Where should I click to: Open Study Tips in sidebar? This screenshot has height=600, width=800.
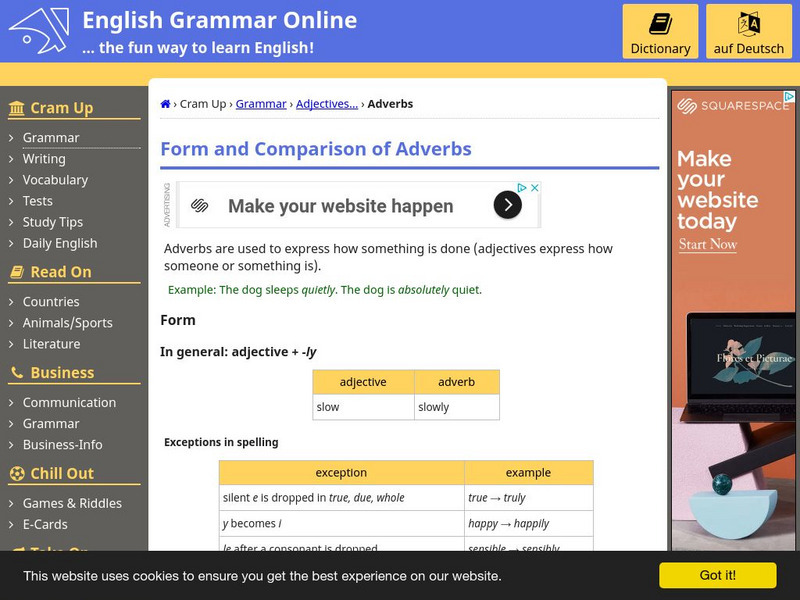coord(53,222)
